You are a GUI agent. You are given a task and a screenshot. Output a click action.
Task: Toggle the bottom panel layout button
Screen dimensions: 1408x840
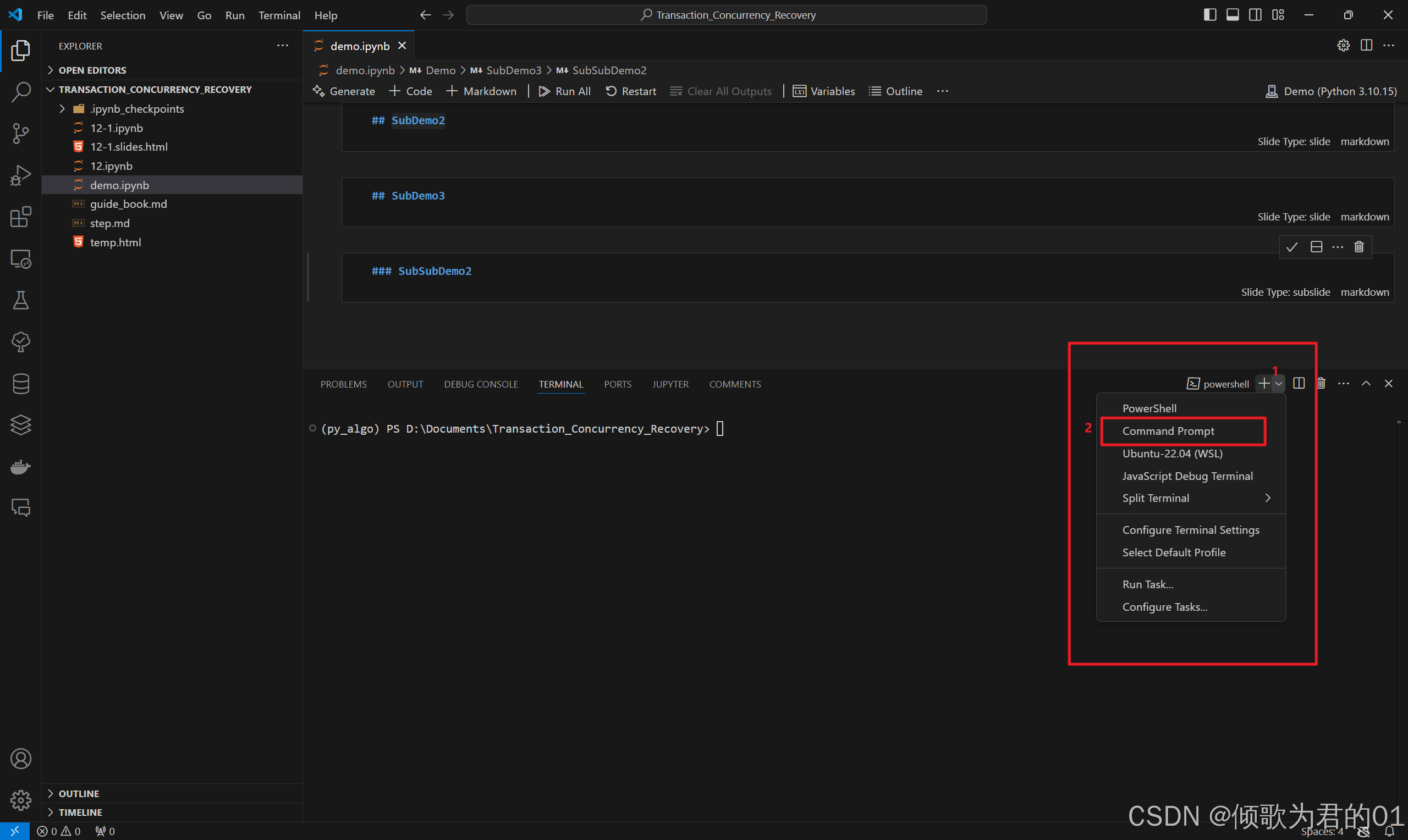(1233, 15)
